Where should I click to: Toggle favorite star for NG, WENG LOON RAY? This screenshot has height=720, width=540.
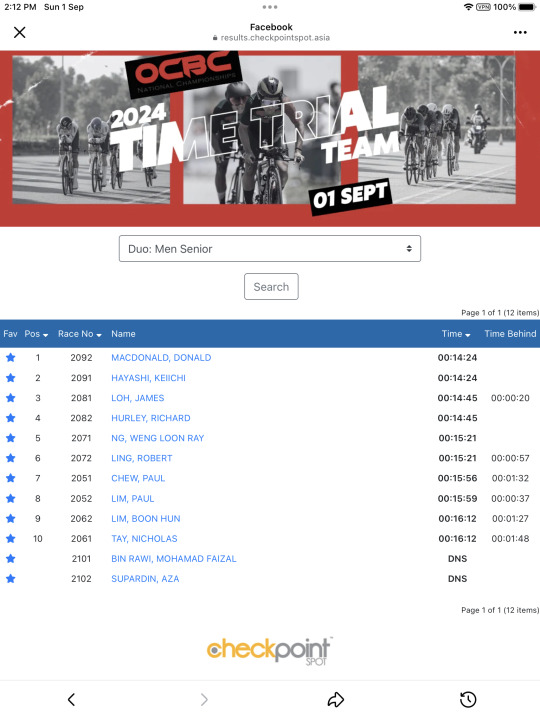point(11,438)
